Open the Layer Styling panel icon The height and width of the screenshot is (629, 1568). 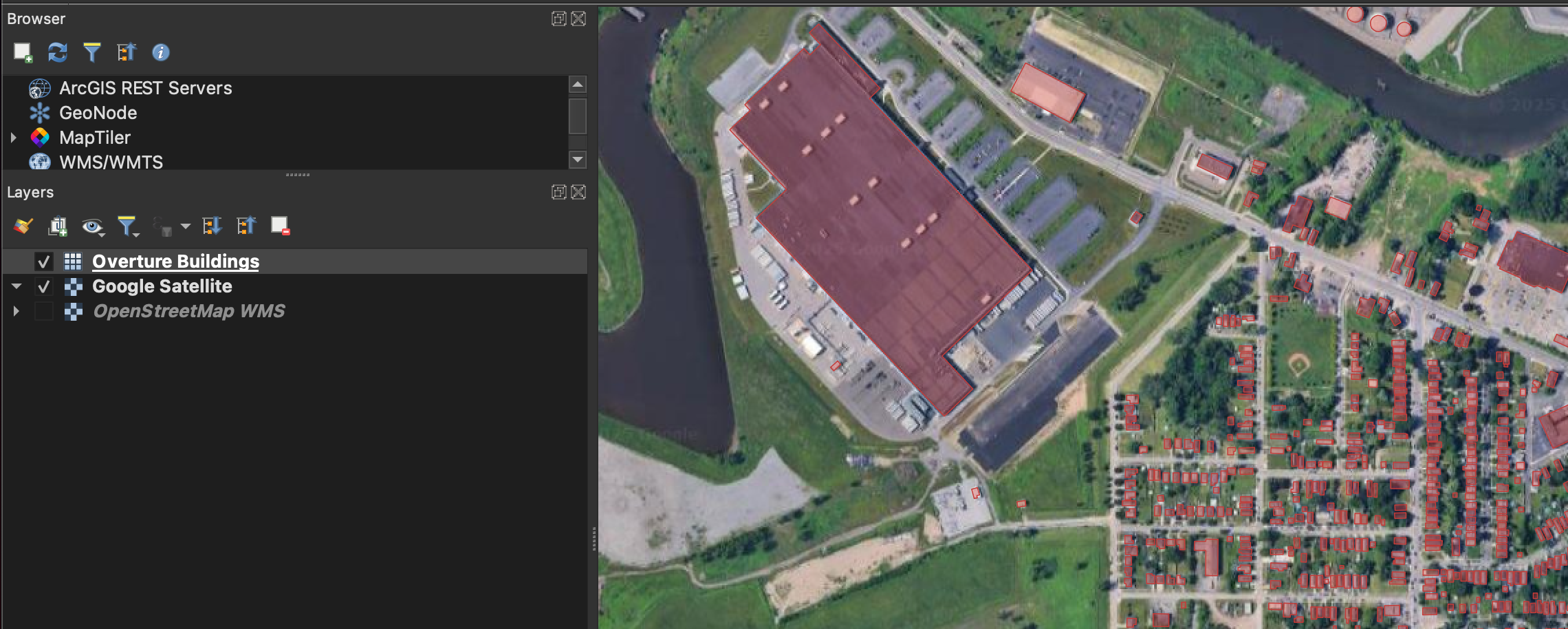(23, 226)
